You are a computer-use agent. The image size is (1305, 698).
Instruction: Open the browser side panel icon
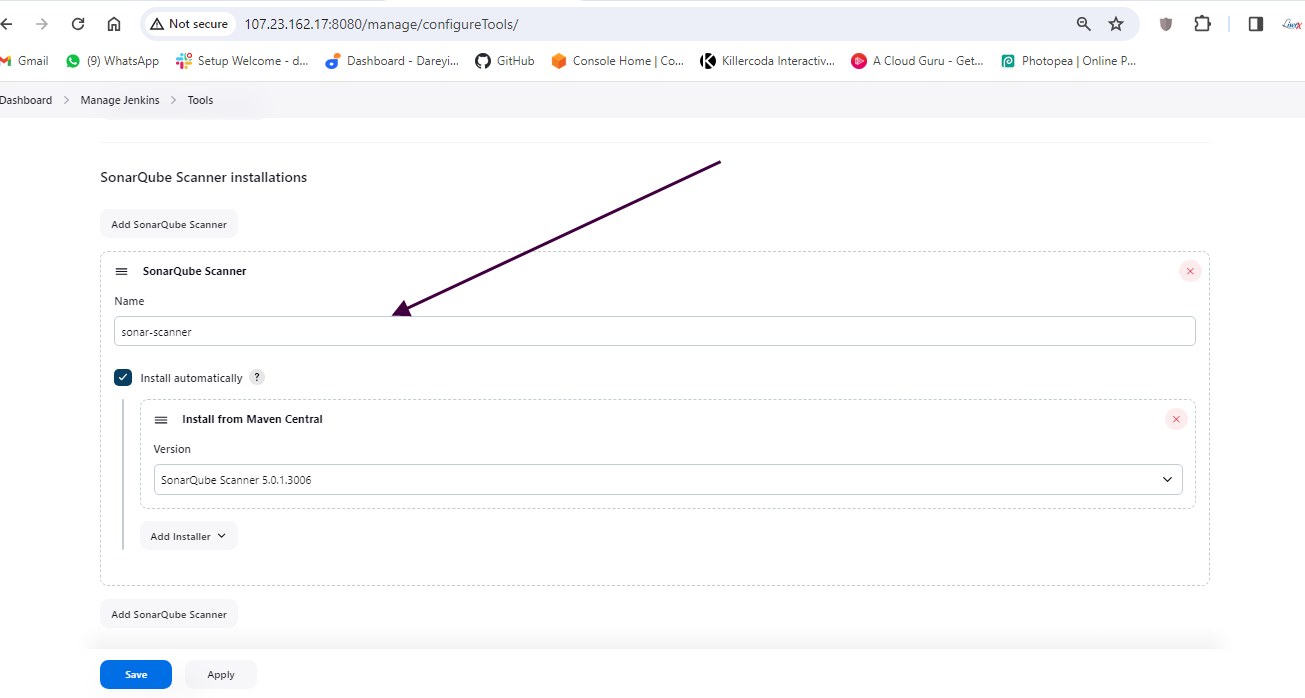coord(1256,24)
